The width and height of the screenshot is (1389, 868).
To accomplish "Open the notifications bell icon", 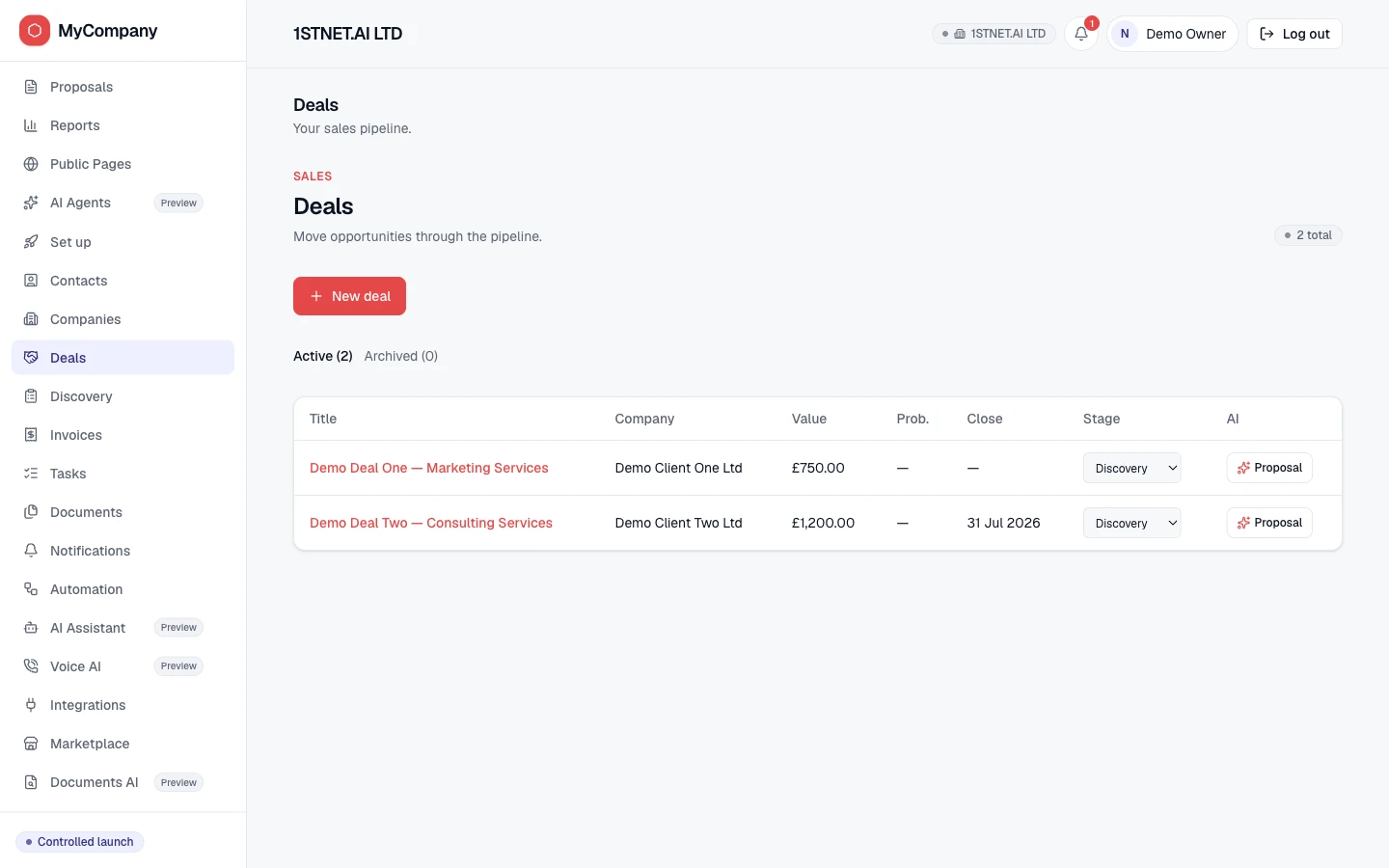I will coord(1081,34).
